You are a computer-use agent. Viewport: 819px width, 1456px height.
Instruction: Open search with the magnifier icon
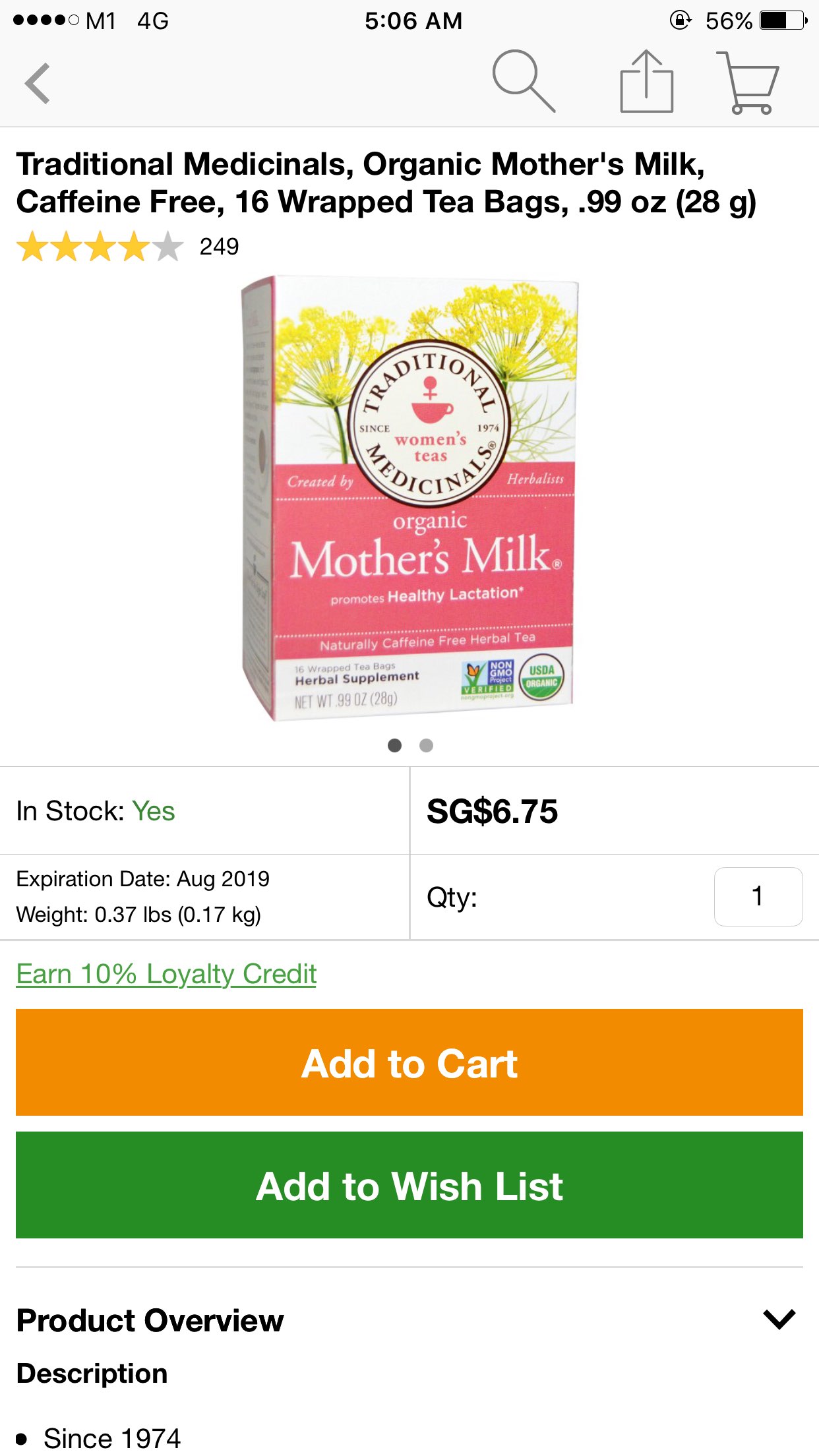click(523, 81)
